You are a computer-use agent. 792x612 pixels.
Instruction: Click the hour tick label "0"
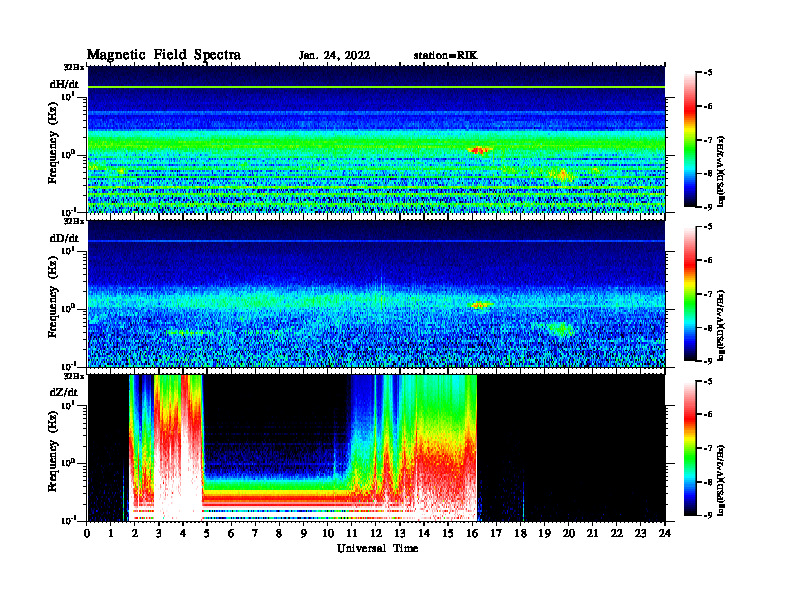(87, 533)
